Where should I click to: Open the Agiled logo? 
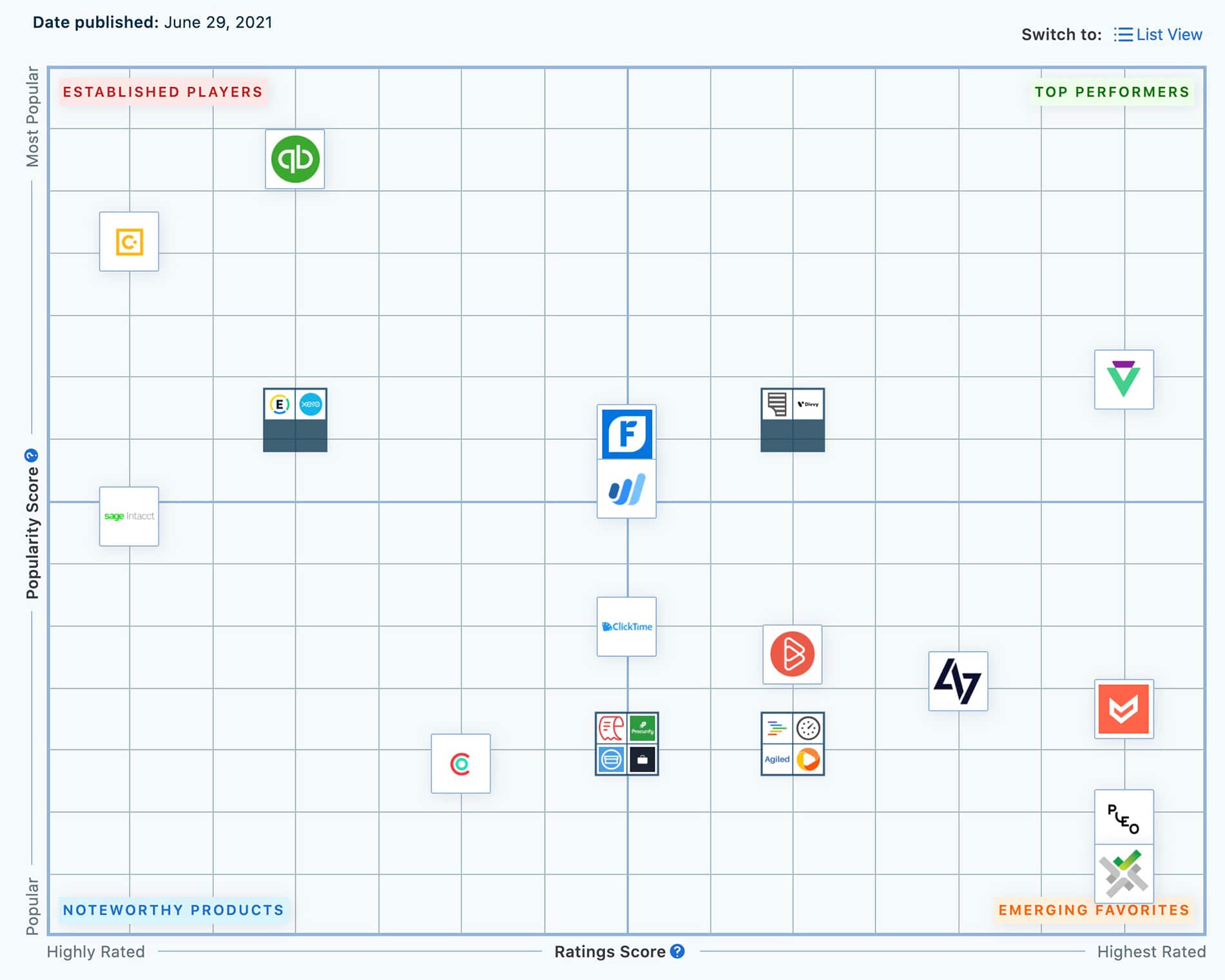click(x=776, y=760)
